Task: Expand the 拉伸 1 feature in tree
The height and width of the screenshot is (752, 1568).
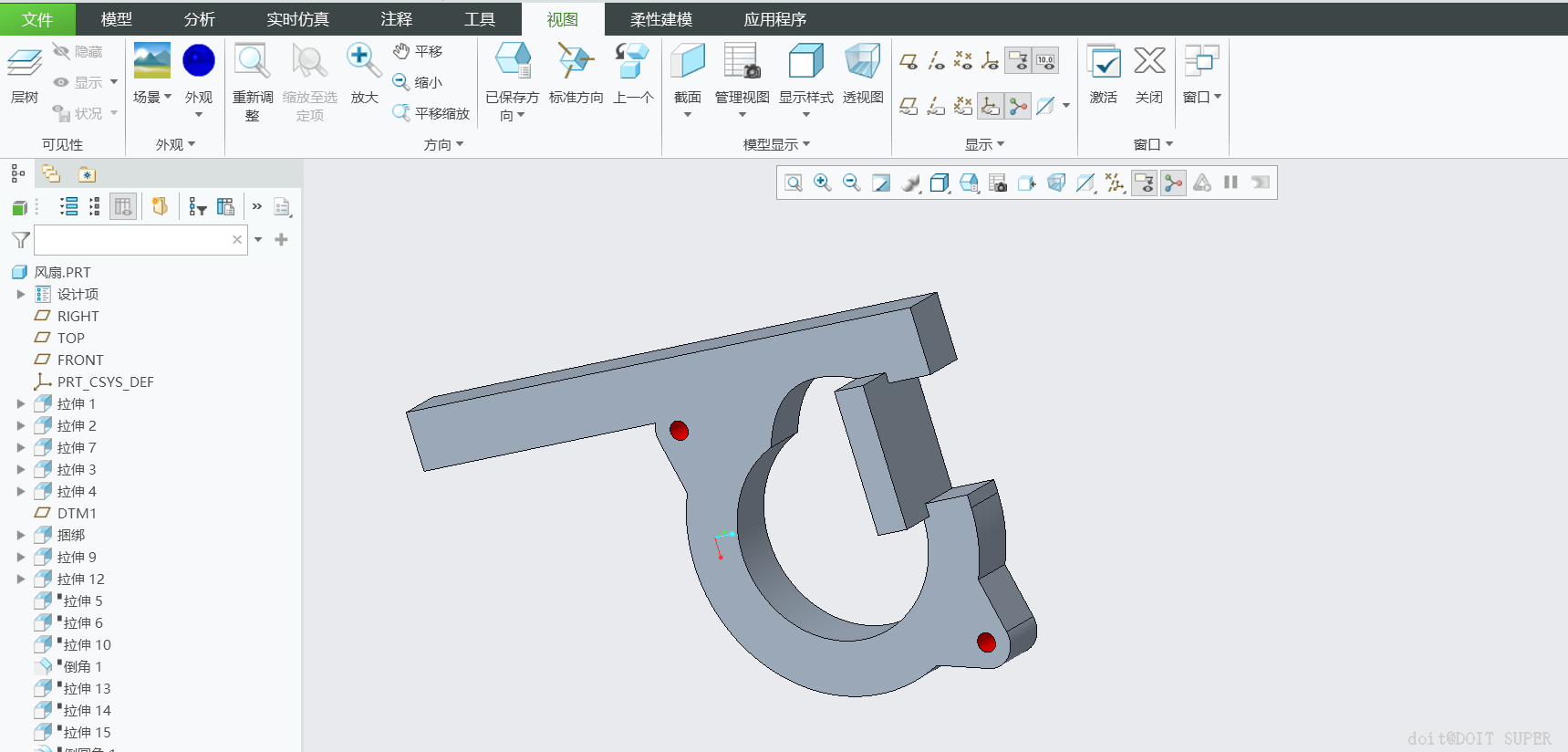Action: coord(21,403)
